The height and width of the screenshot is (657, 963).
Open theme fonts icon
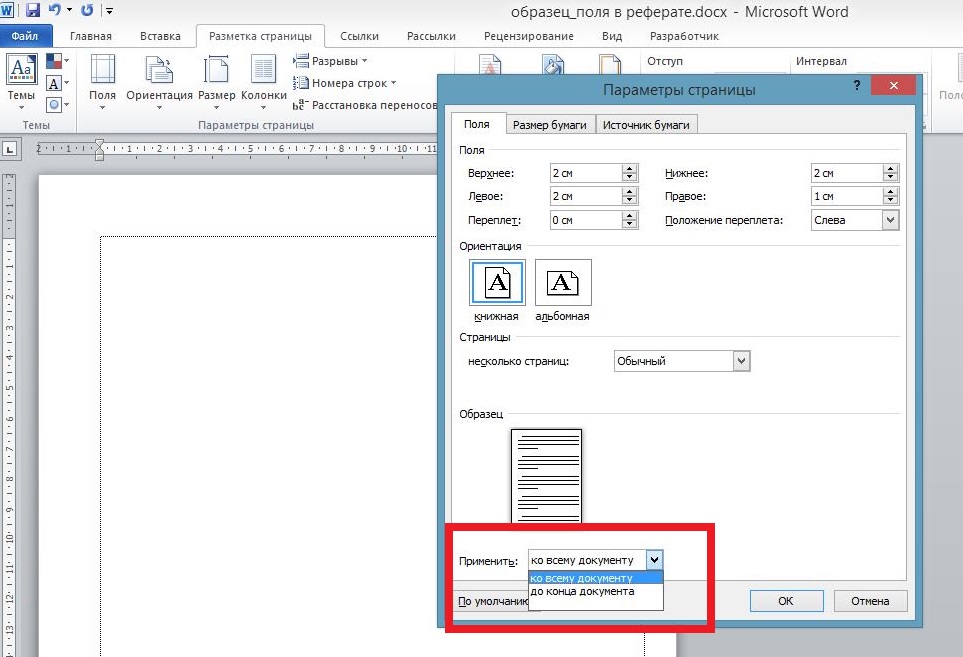pyautogui.click(x=57, y=83)
